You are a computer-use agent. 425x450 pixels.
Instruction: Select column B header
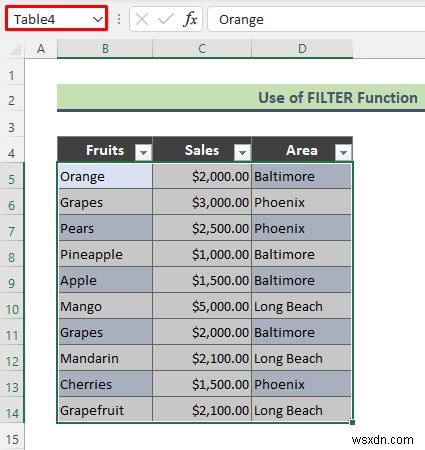click(x=105, y=49)
